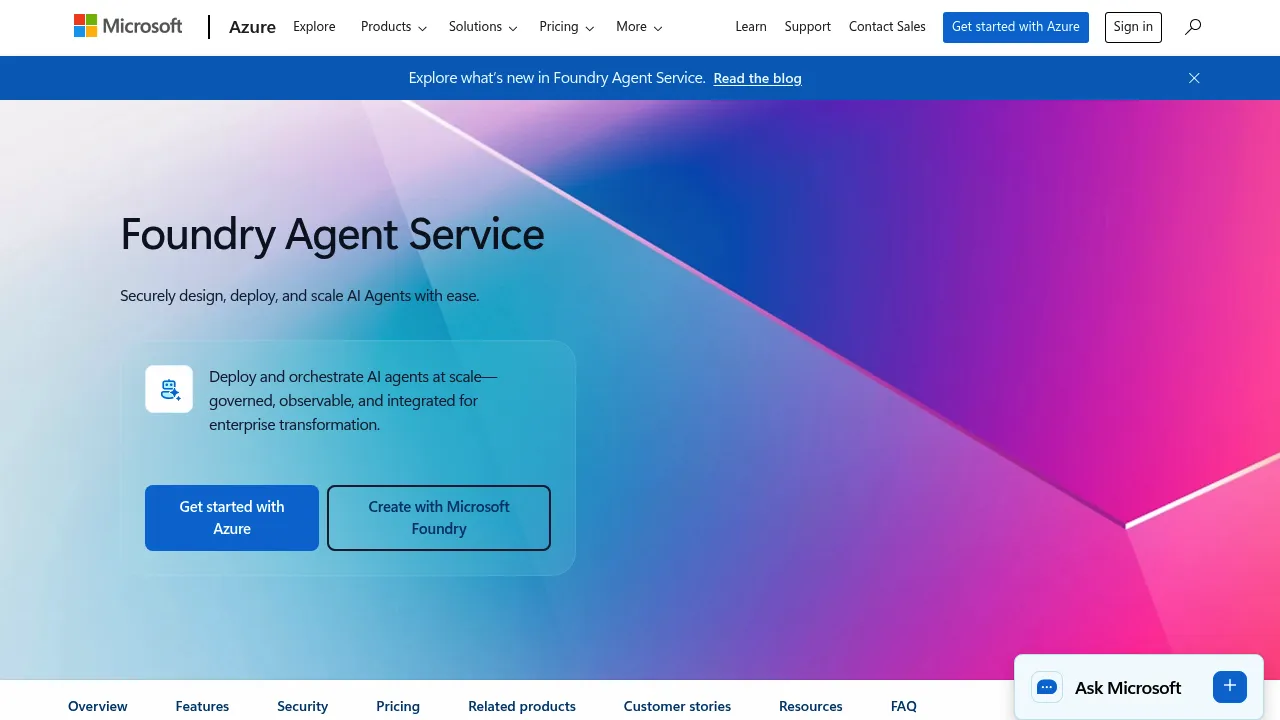The height and width of the screenshot is (720, 1280).
Task: Click the Ask Microsoft label
Action: [x=1128, y=687]
